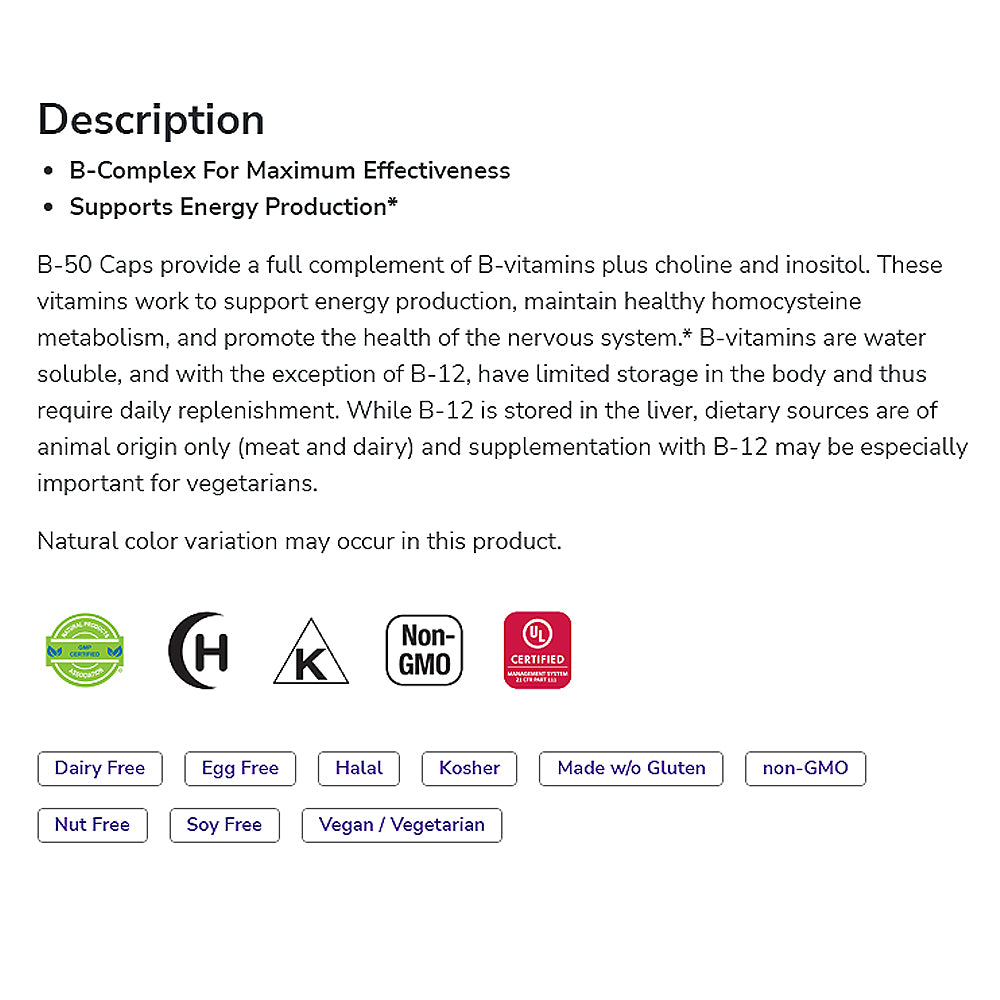
Task: Select the Supports Energy Production bullet text
Action: [x=233, y=207]
